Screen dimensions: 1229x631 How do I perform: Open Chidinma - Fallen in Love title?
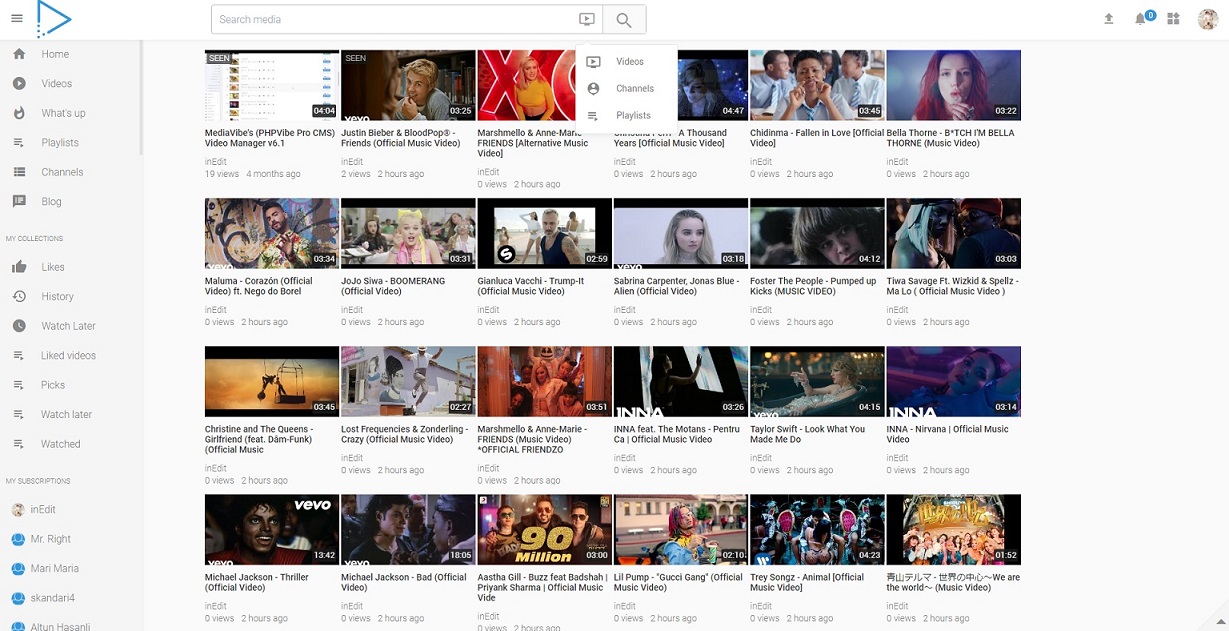pos(817,138)
